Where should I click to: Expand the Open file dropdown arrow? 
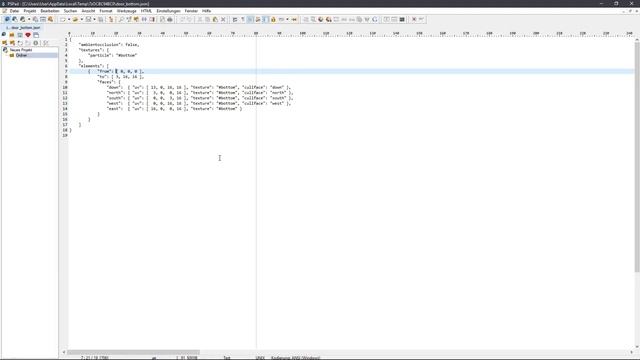82,19
